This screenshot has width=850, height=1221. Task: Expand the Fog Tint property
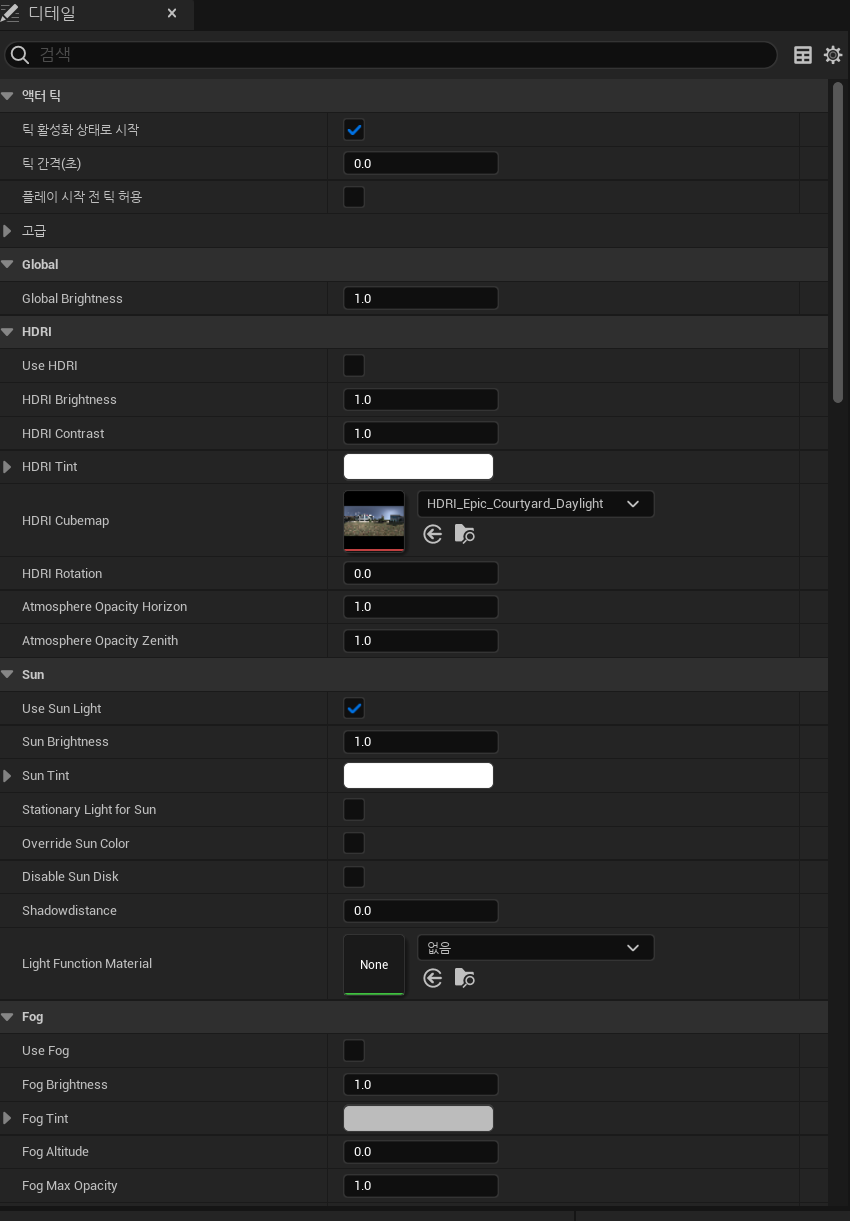pyautogui.click(x=8, y=1119)
